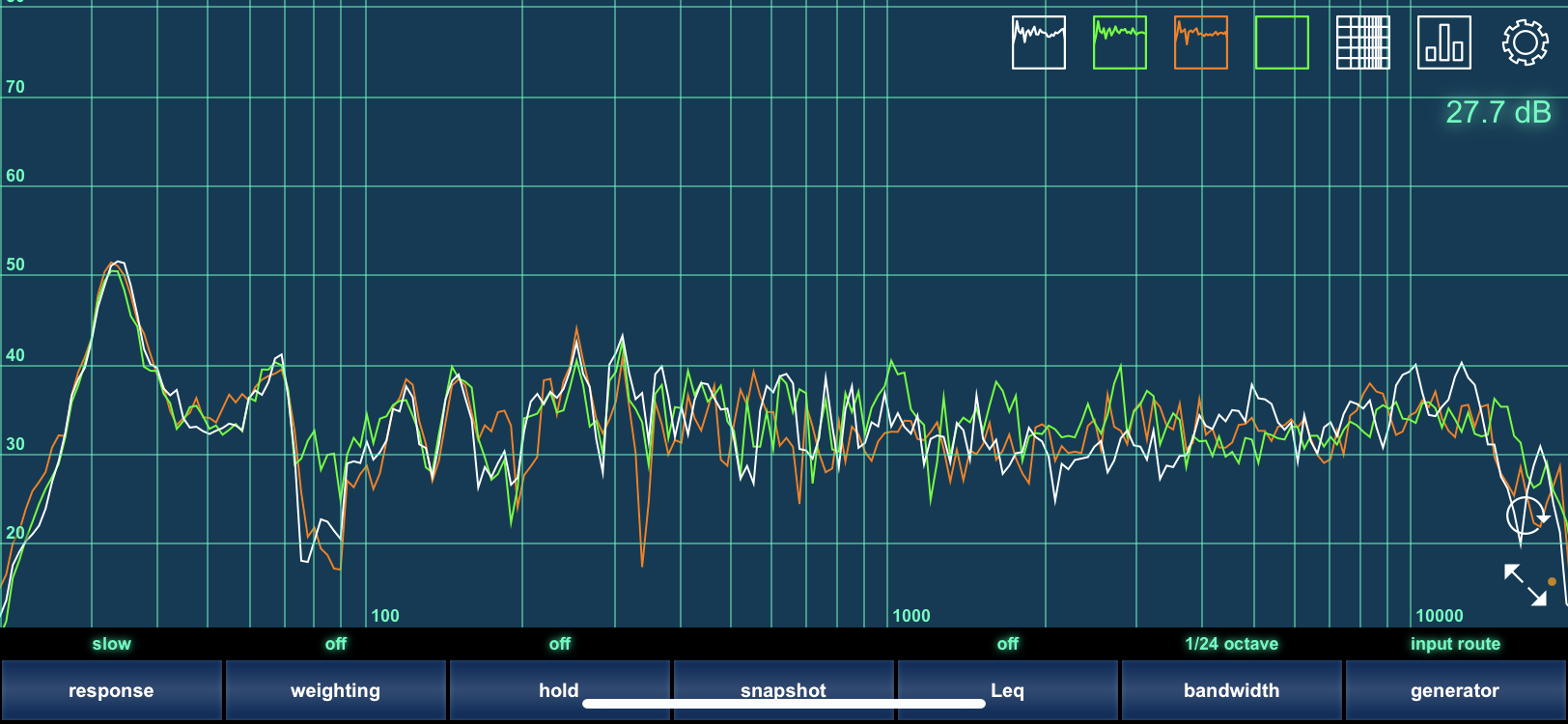
Task: Select the green stored trace icon
Action: click(1119, 42)
